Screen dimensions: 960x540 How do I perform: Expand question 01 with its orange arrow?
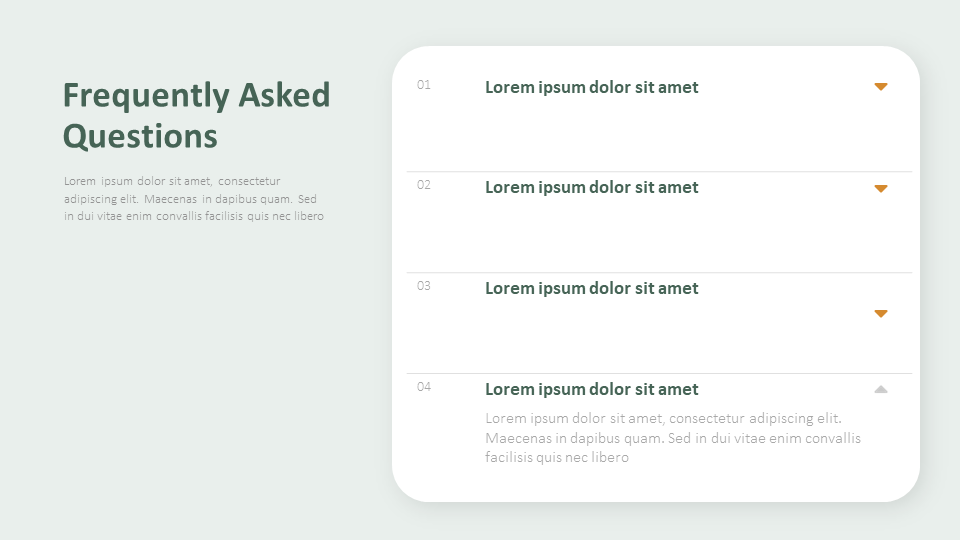(881, 87)
